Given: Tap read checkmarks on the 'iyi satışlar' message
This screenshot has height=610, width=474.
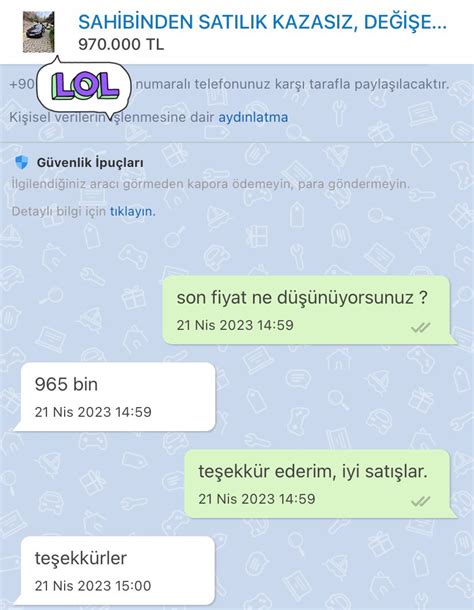Looking at the screenshot, I should point(420,501).
